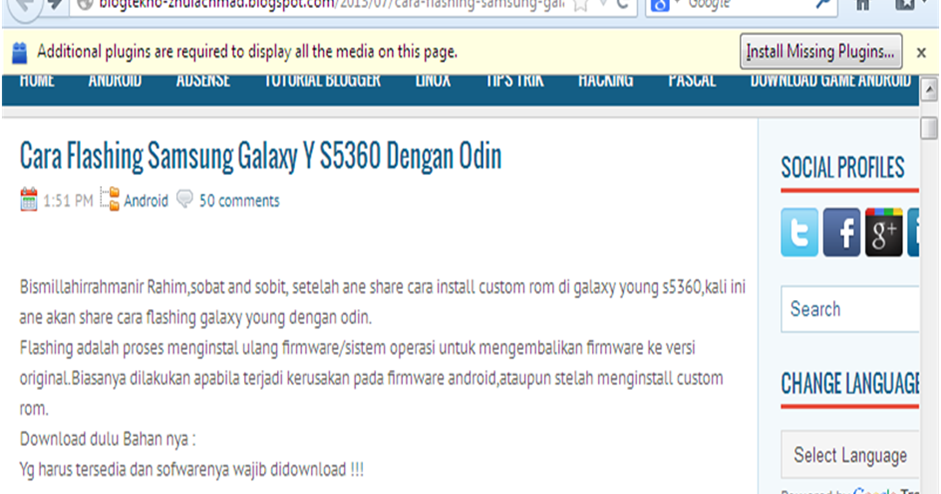Open the ANDROID menu item
The height and width of the screenshot is (494, 941).
pos(115,80)
